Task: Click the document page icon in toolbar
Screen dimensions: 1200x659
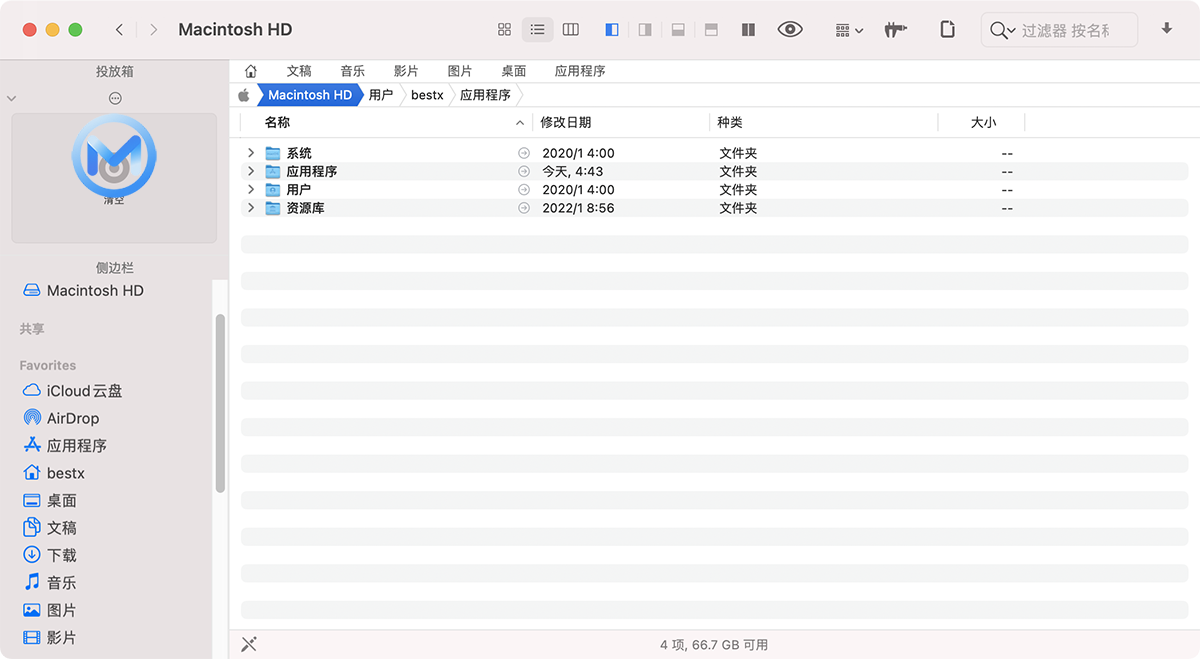Action: tap(947, 30)
